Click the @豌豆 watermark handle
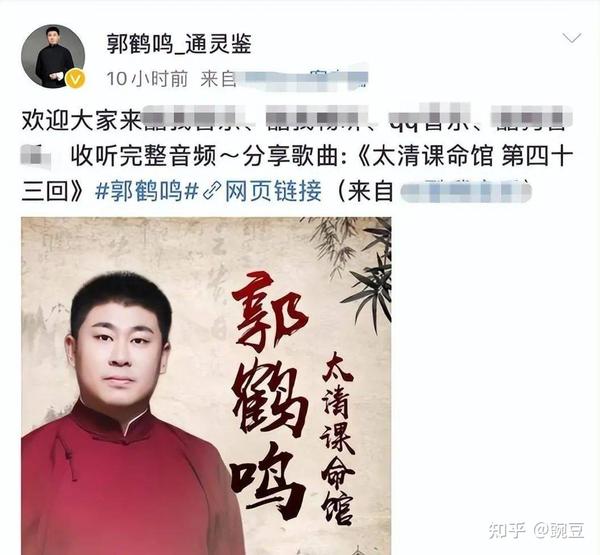Image resolution: width=600 pixels, height=555 pixels. [x=559, y=530]
